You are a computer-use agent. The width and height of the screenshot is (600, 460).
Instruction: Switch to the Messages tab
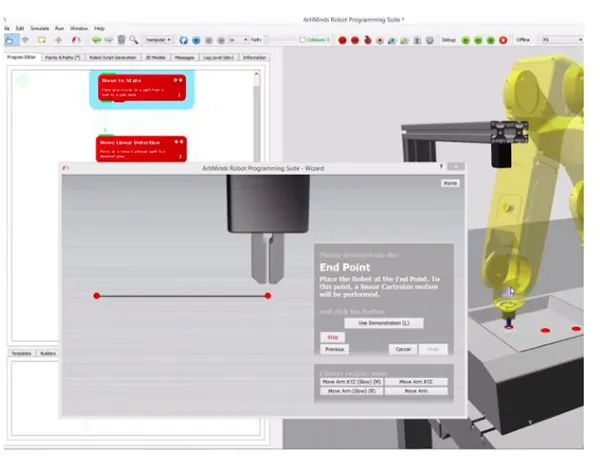184,57
